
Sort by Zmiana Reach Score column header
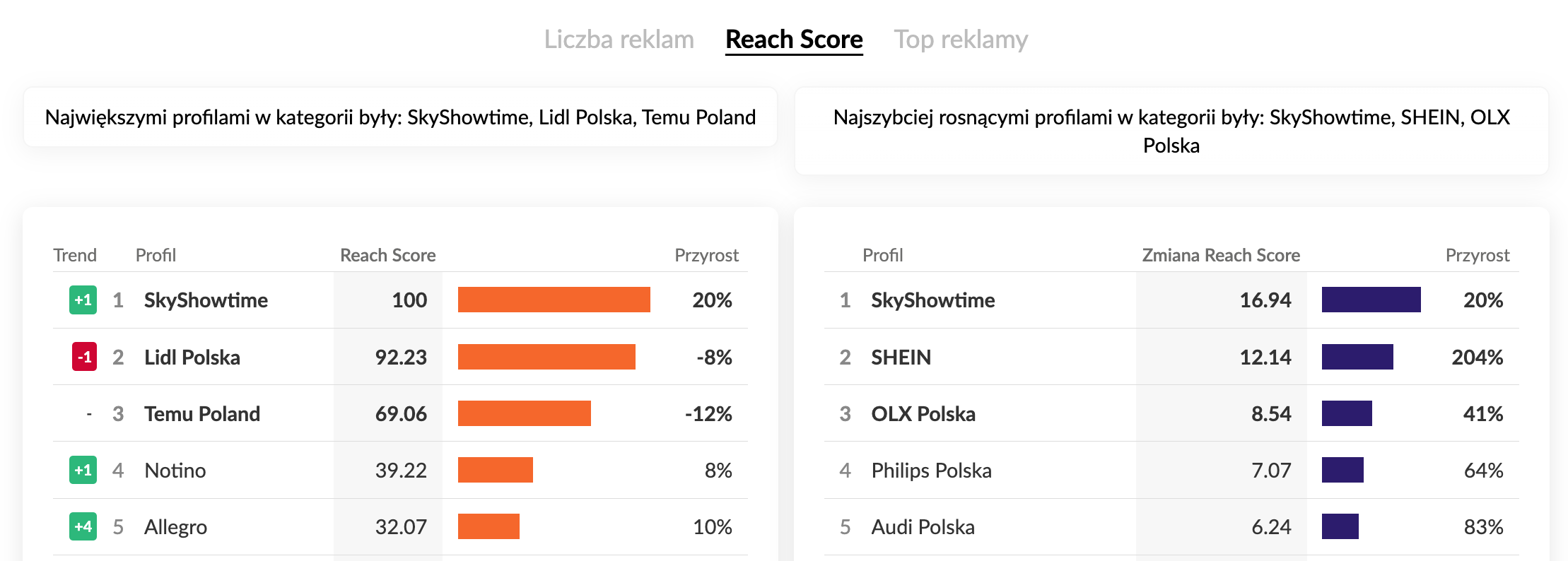[1220, 255]
